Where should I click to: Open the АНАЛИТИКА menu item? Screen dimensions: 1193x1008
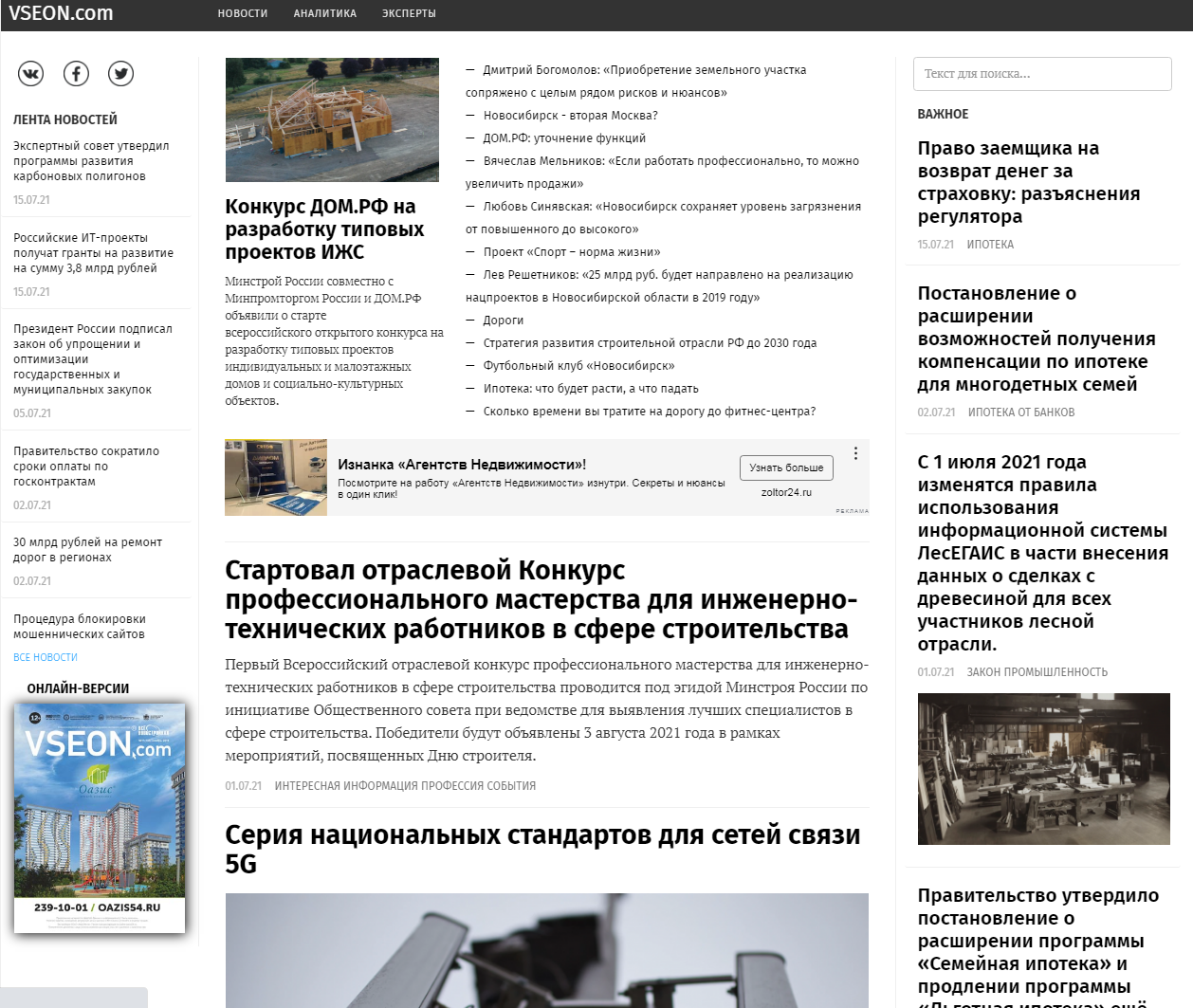(x=325, y=13)
